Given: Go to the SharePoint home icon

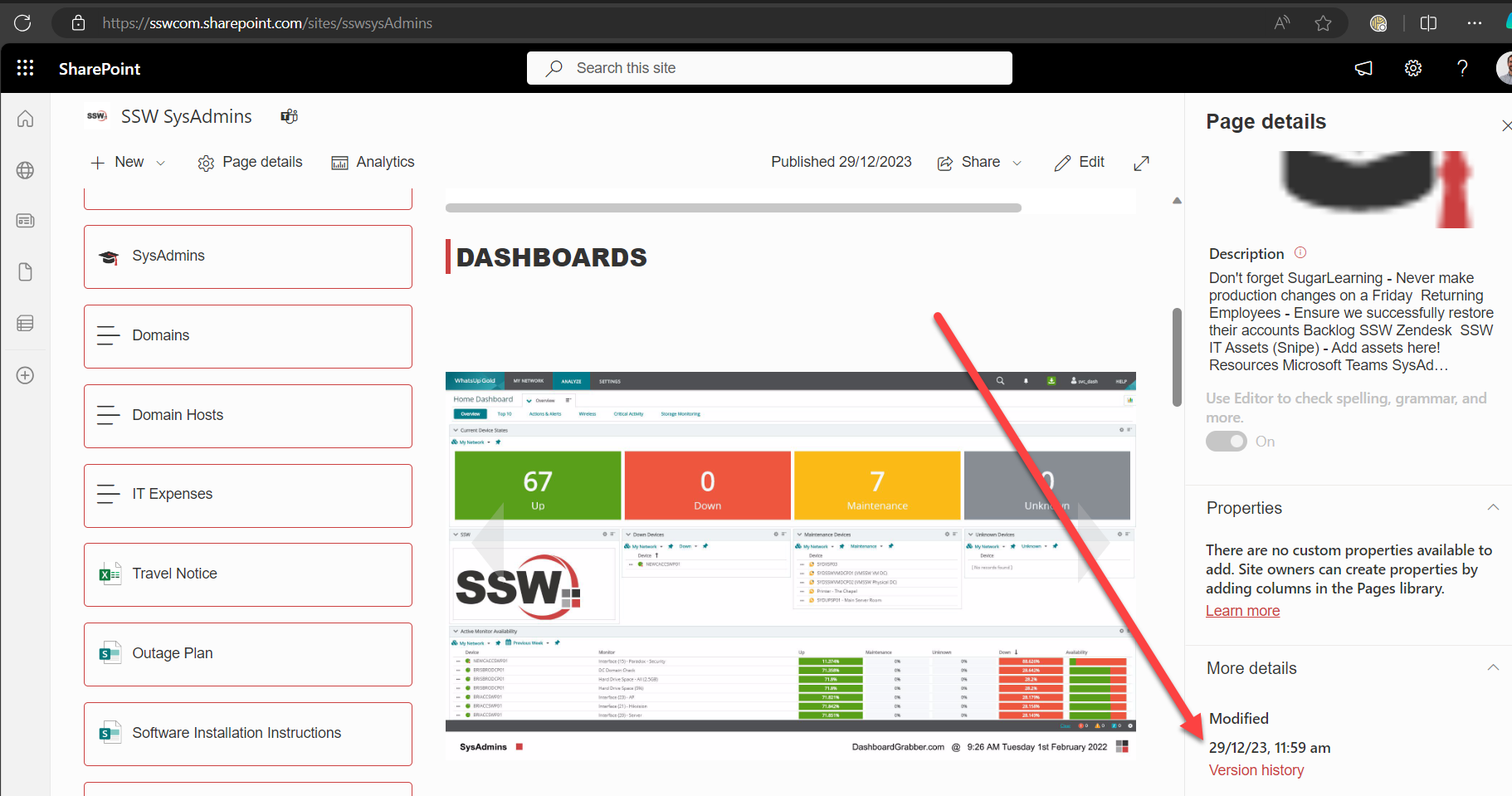Looking at the screenshot, I should [x=26, y=119].
